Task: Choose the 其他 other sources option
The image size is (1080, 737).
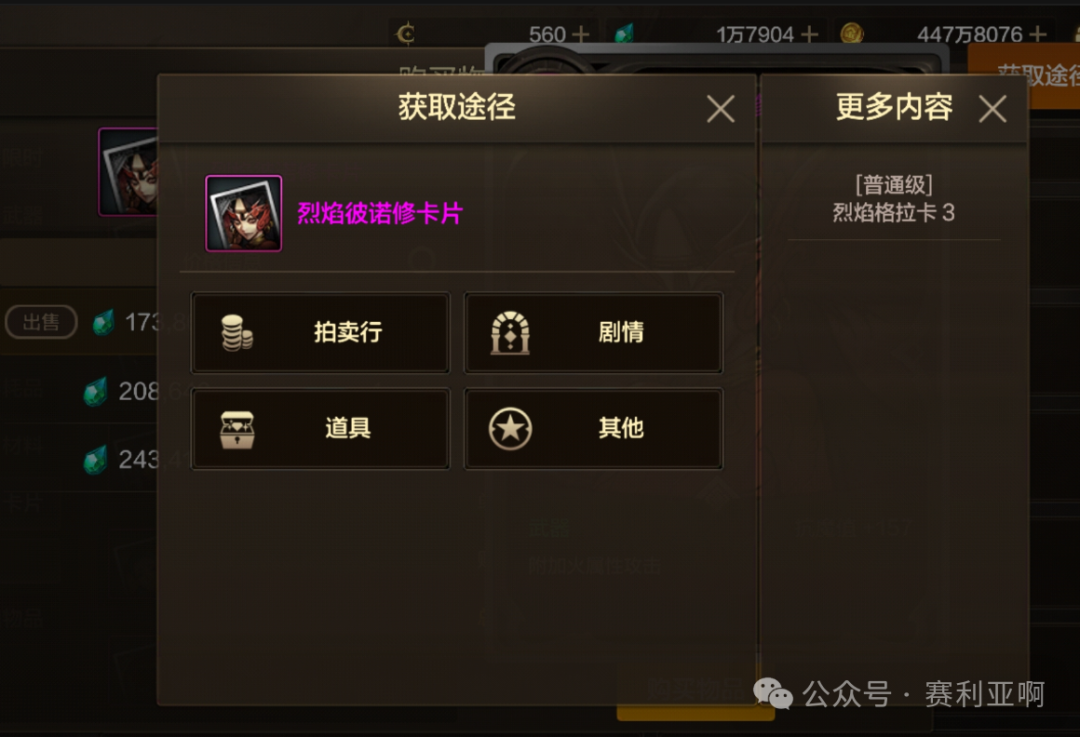Action: [x=593, y=428]
